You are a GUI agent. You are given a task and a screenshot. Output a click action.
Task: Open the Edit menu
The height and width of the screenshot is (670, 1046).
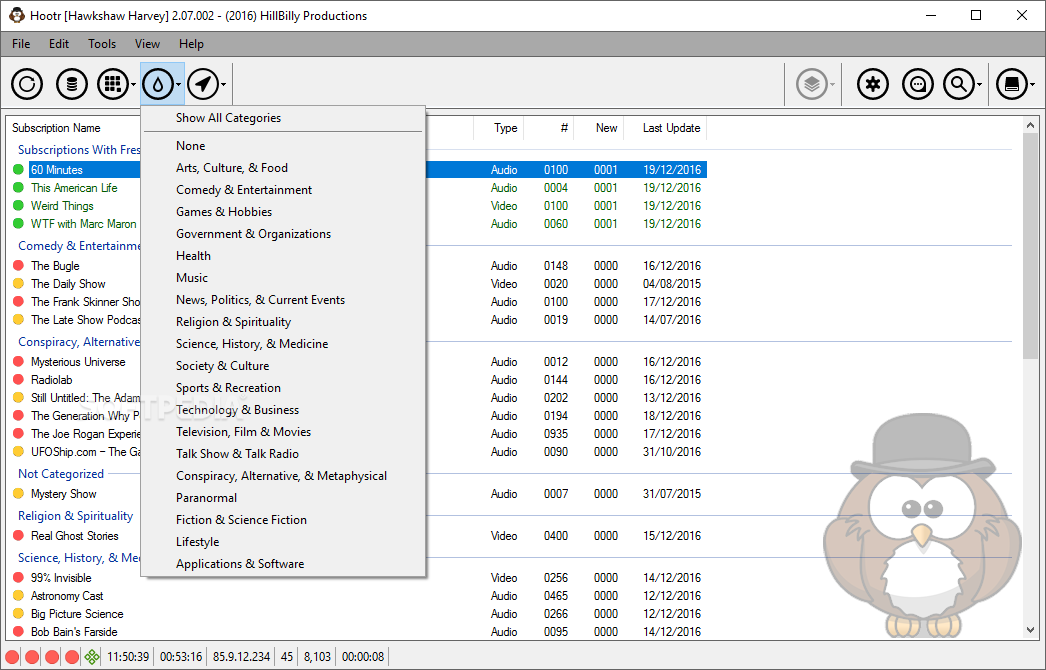(x=59, y=44)
